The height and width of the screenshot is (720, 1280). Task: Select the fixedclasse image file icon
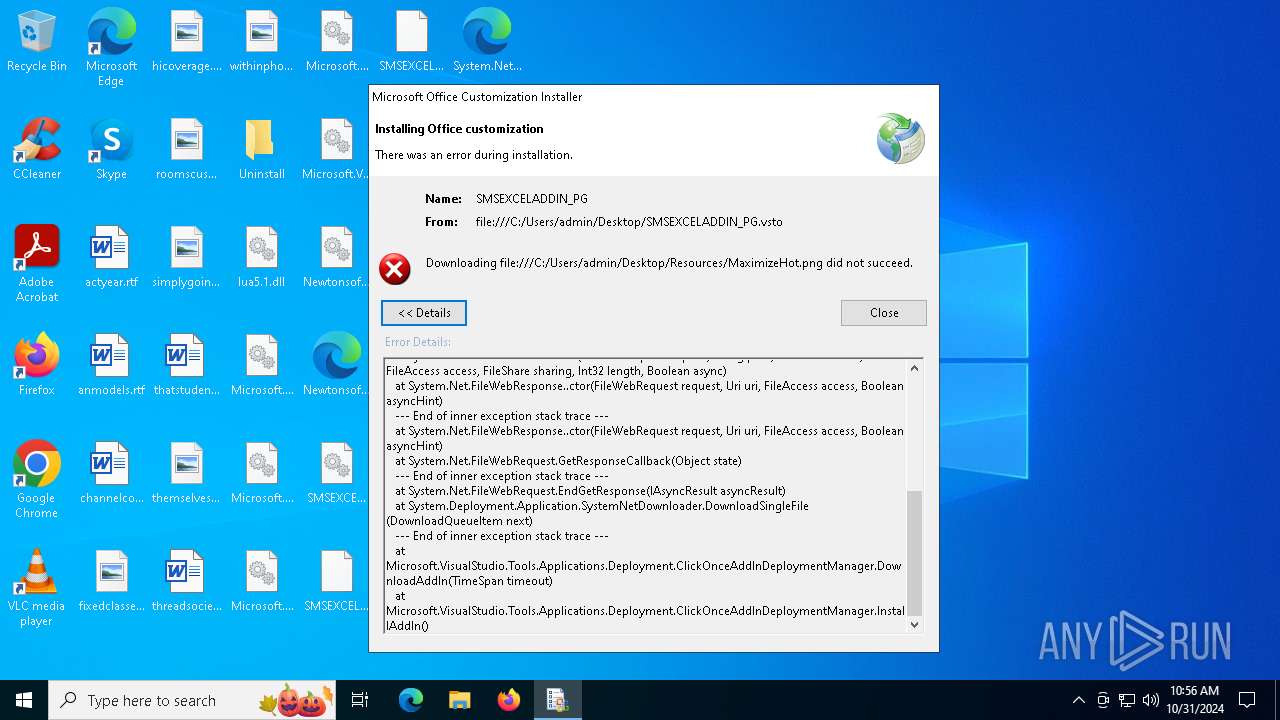pyautogui.click(x=111, y=582)
